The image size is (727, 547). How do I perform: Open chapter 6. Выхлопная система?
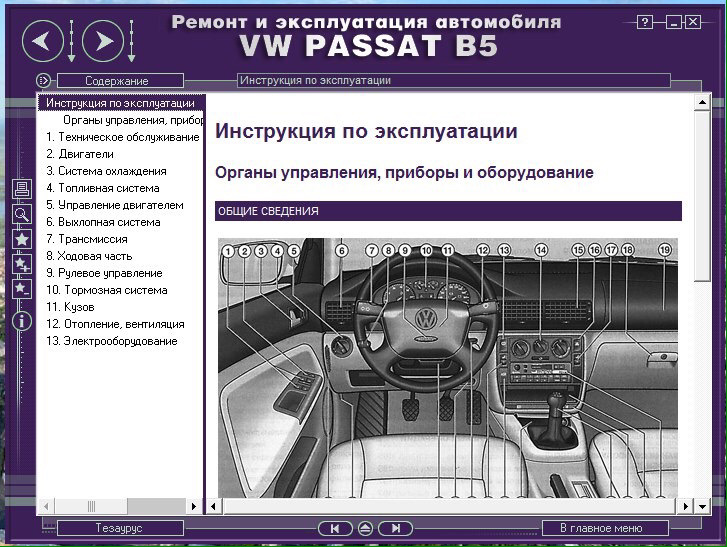(103, 222)
